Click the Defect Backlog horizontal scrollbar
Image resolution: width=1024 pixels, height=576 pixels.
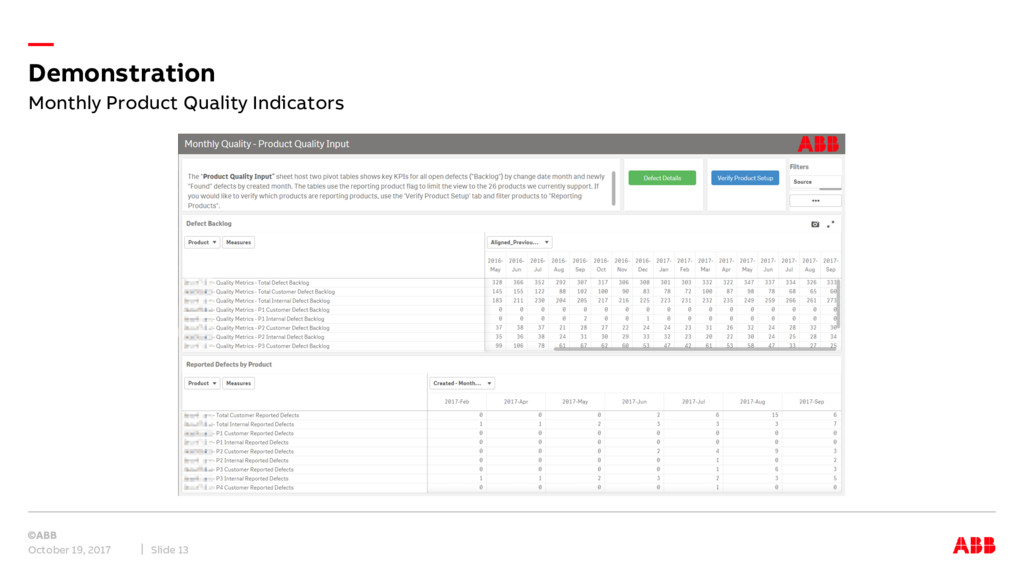point(696,349)
